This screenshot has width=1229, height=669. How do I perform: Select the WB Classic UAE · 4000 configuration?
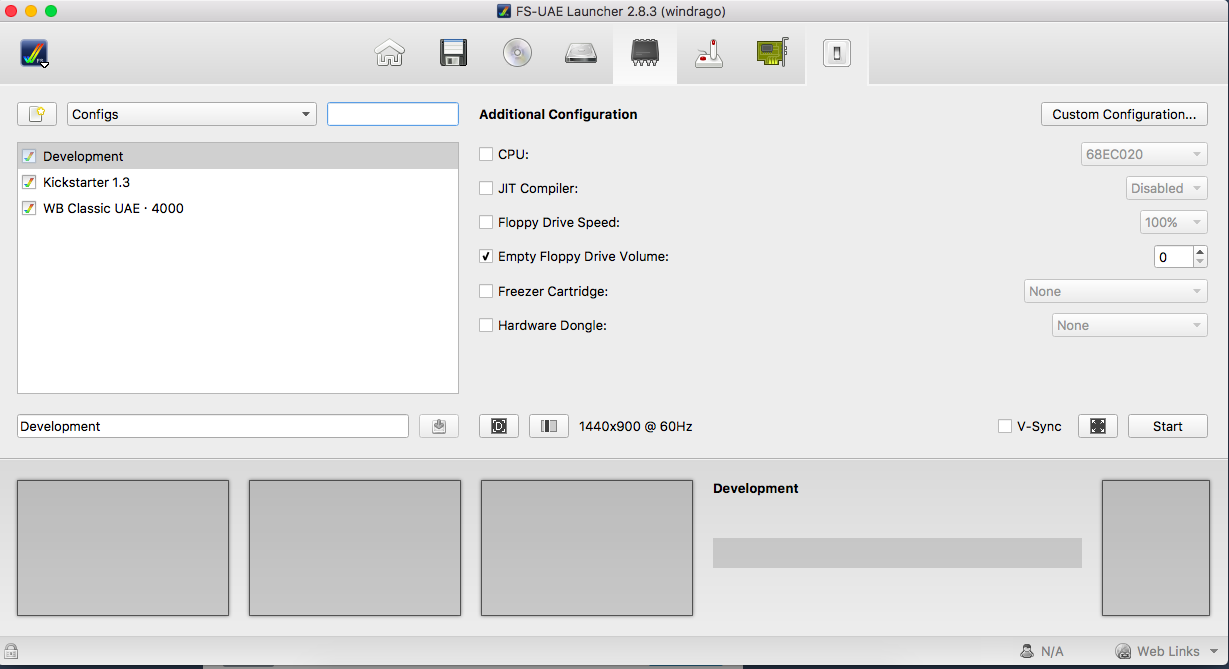(238, 208)
